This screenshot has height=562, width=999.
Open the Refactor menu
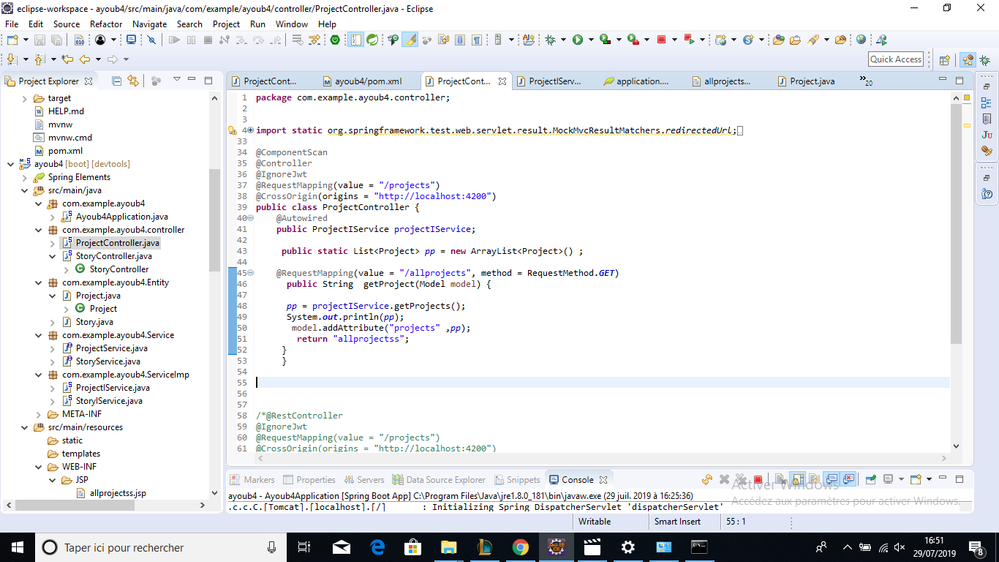click(x=106, y=24)
